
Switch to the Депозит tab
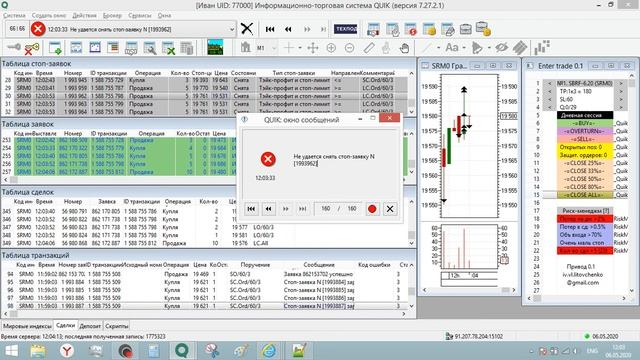pyautogui.click(x=90, y=326)
